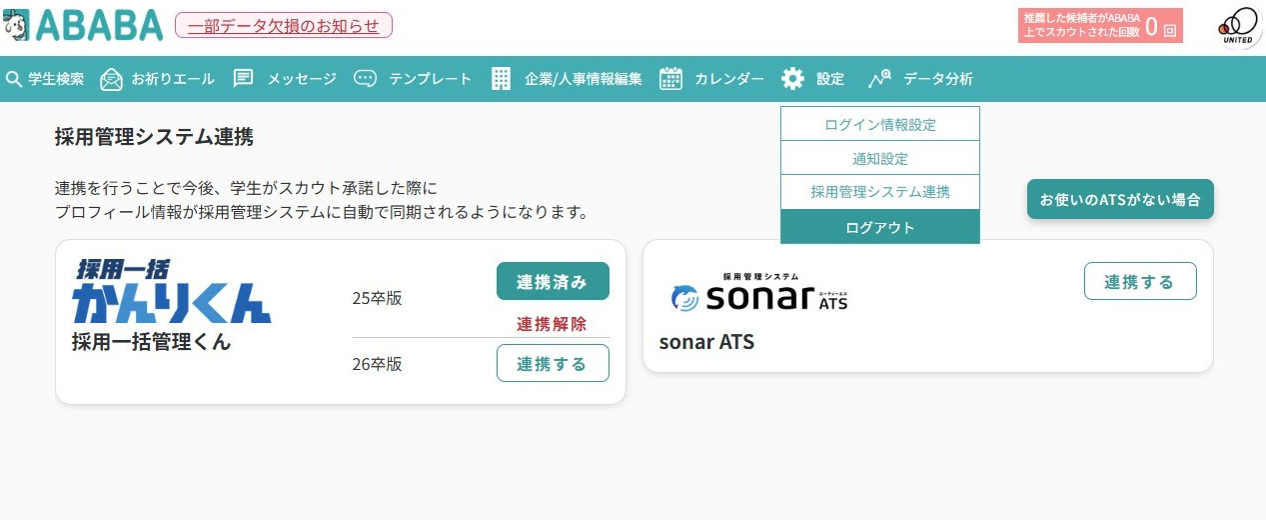
Task: Click the UNITED company avatar icon
Action: (x=1239, y=25)
